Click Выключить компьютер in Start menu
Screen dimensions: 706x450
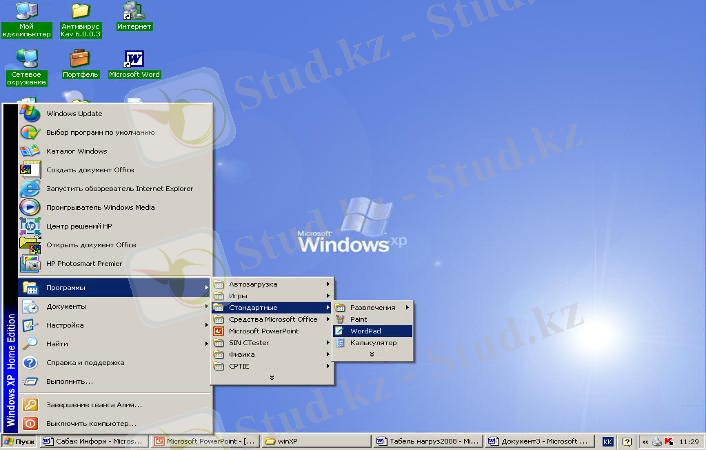click(x=92, y=423)
